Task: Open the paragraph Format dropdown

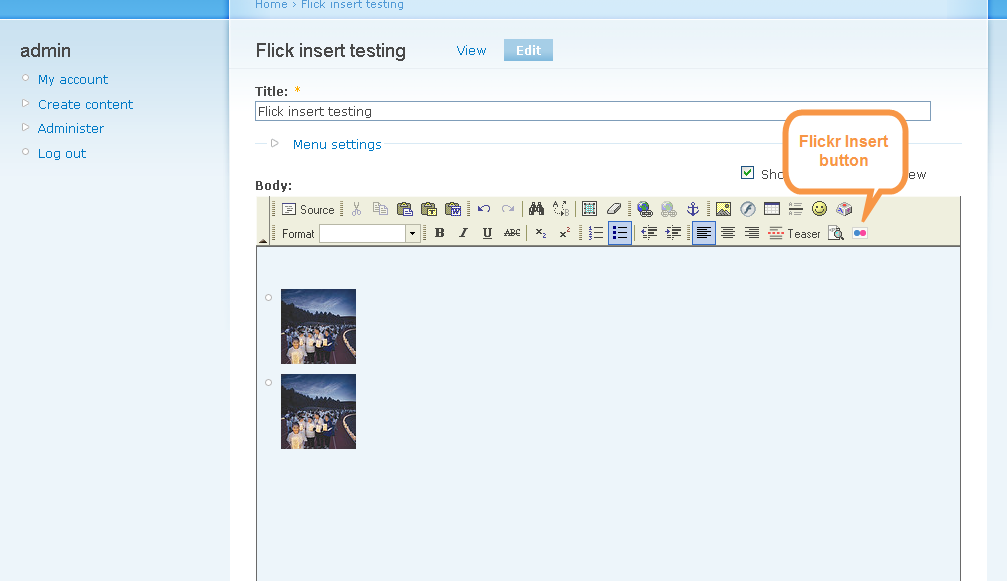Action: pyautogui.click(x=411, y=233)
